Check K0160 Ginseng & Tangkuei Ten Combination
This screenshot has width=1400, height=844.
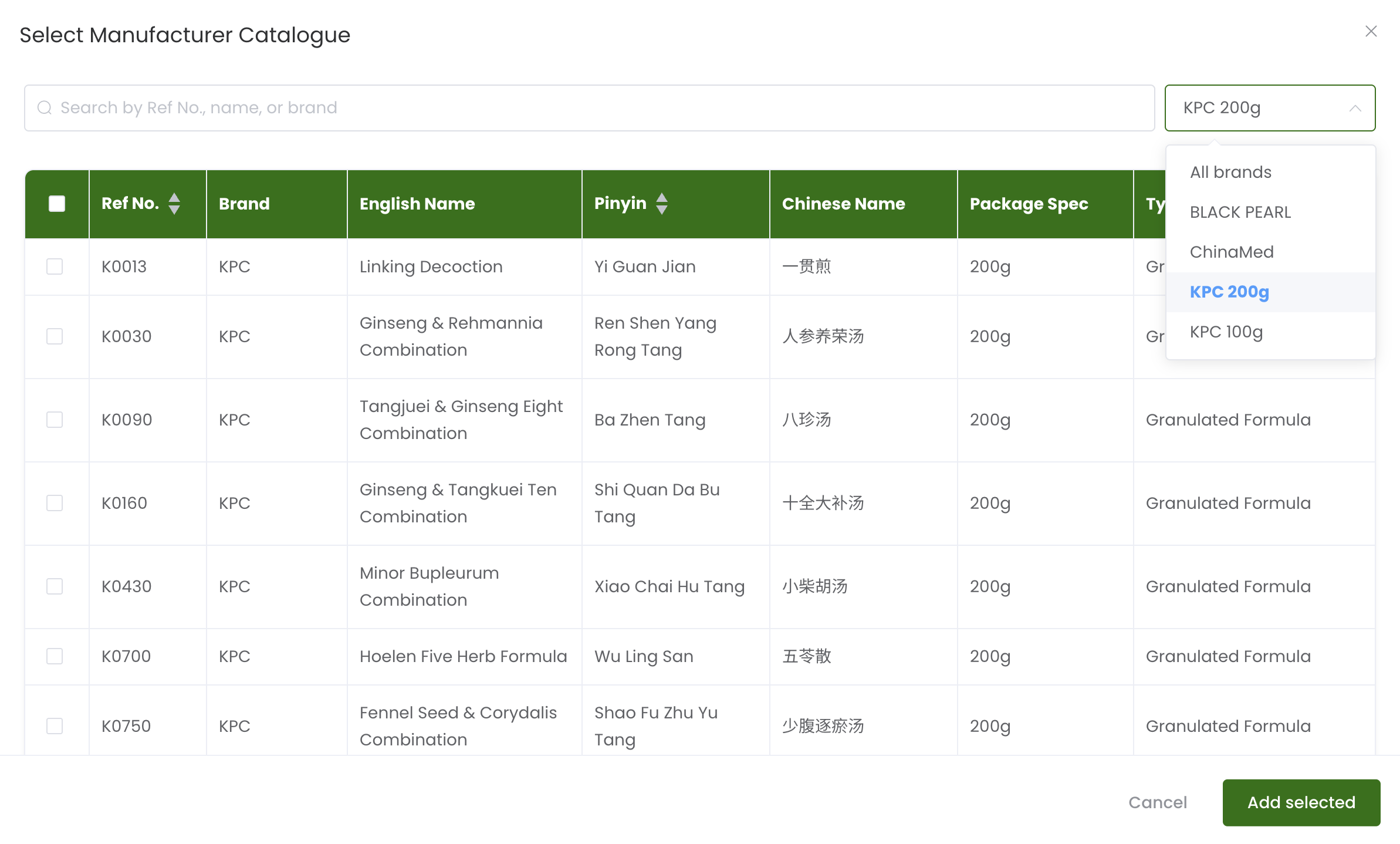[x=54, y=503]
